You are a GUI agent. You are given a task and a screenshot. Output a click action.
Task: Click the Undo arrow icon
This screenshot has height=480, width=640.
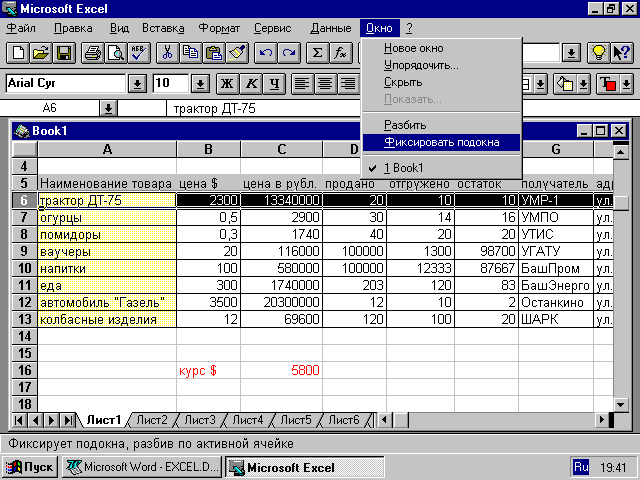(x=266, y=53)
